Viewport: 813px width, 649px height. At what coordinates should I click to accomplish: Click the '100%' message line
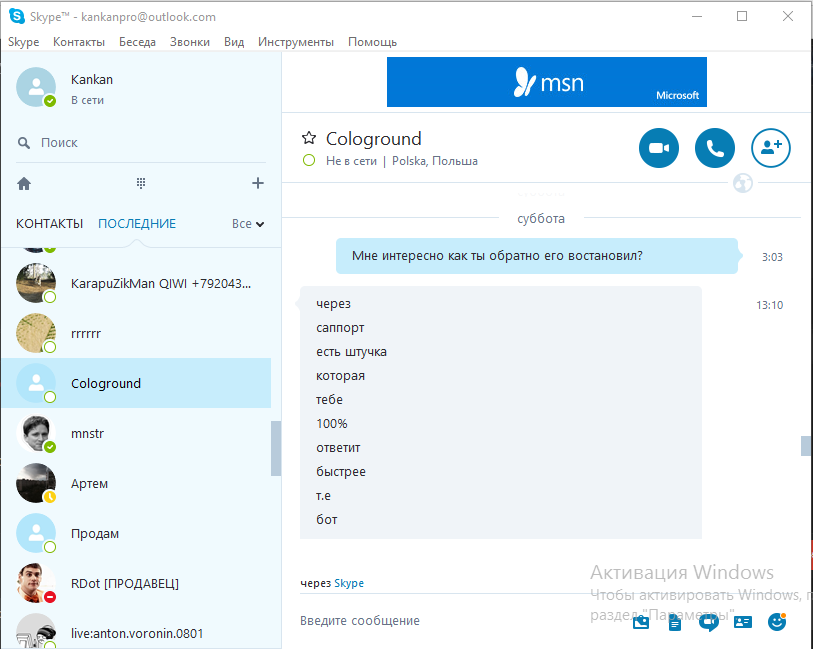pos(331,424)
